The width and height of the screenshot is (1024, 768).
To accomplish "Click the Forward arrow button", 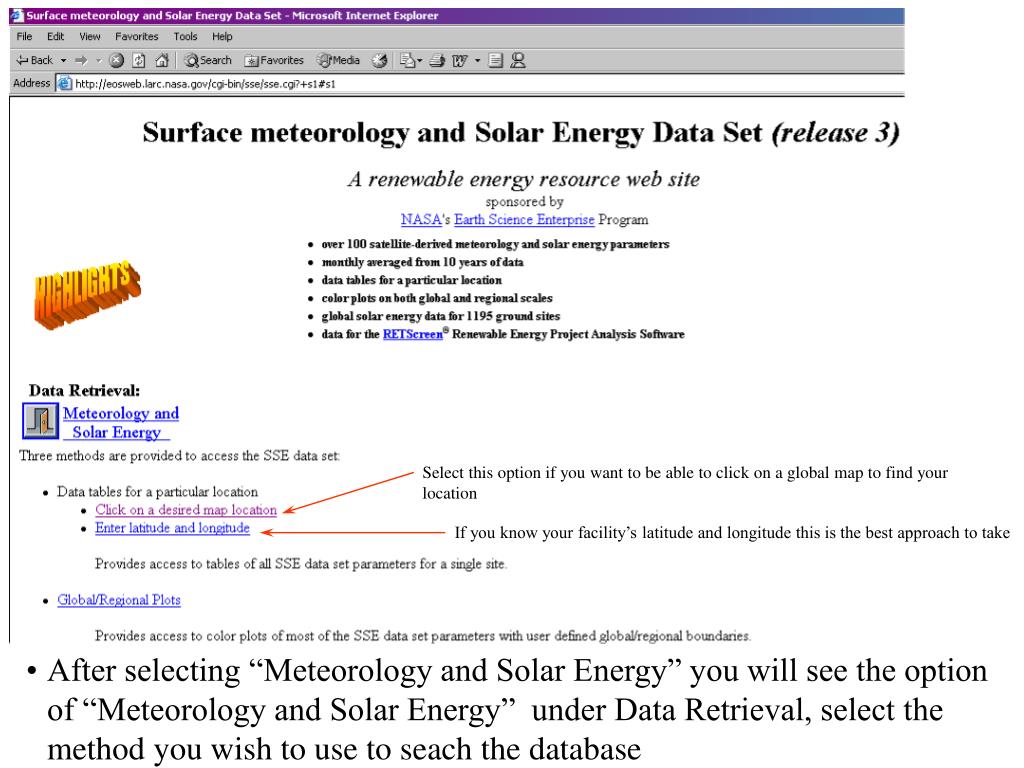I will [81, 61].
